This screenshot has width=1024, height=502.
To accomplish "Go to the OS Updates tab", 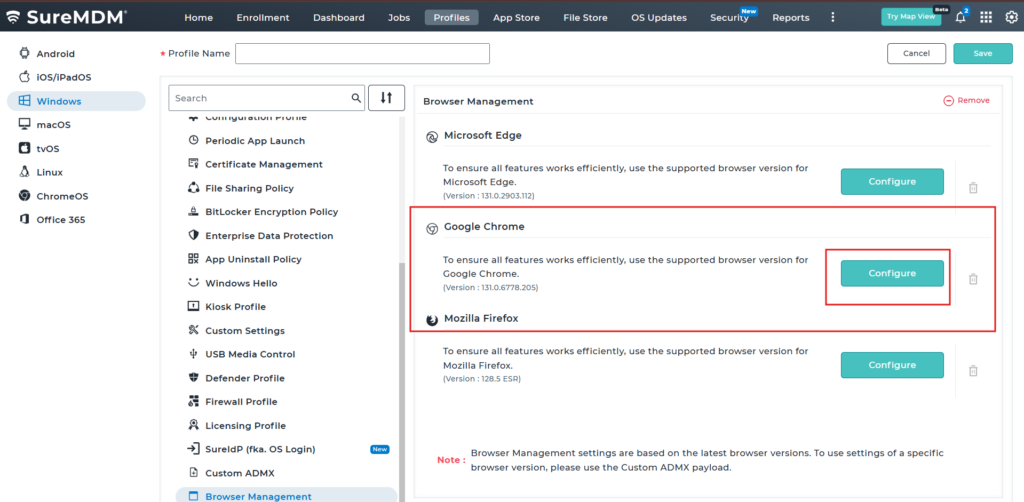I will (x=659, y=18).
